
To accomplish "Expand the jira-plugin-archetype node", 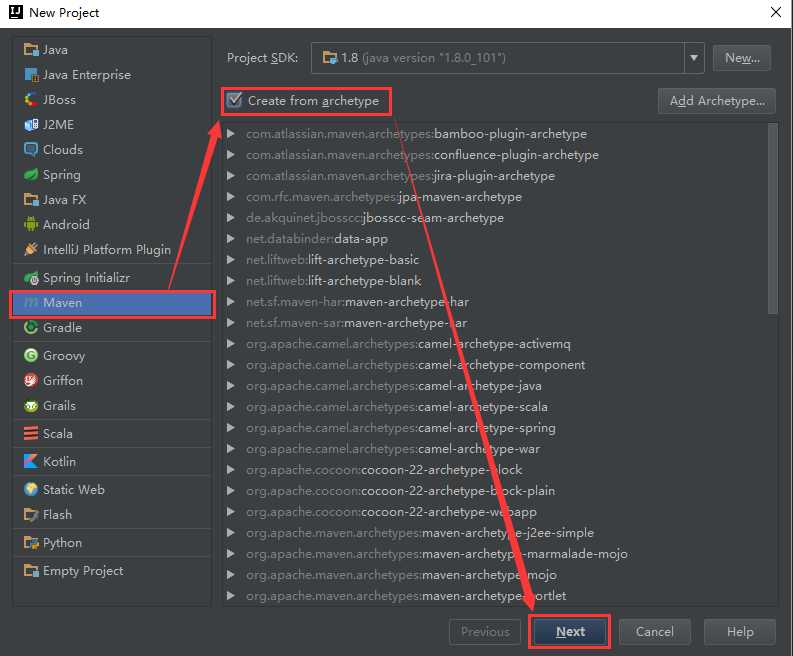I will (231, 176).
